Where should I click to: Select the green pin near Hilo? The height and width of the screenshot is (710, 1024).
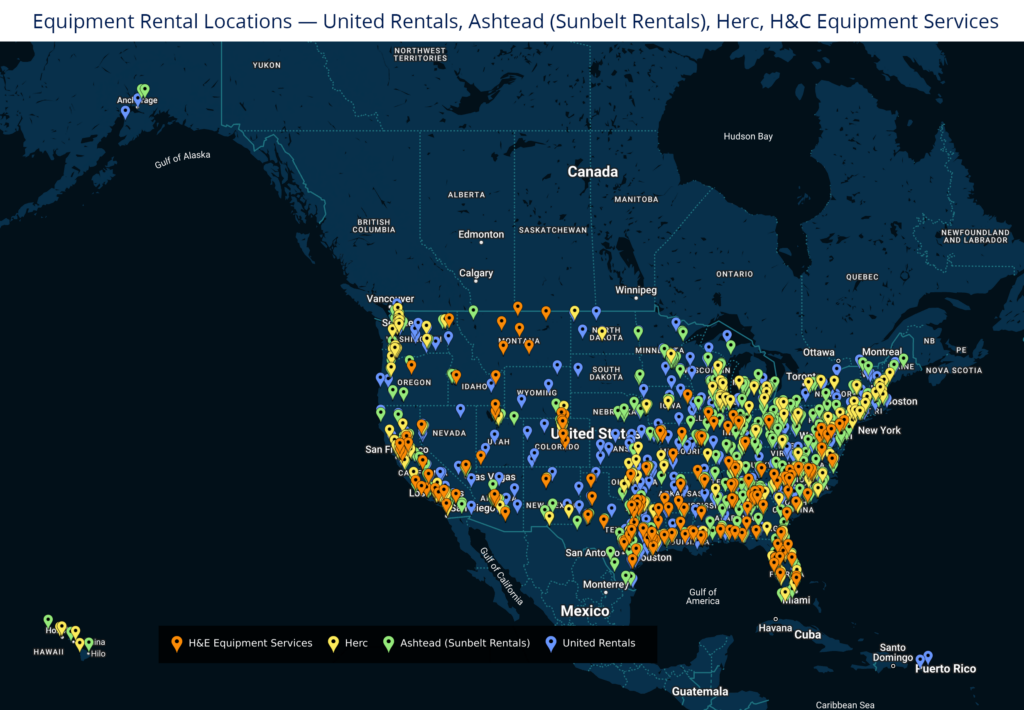pyautogui.click(x=89, y=644)
